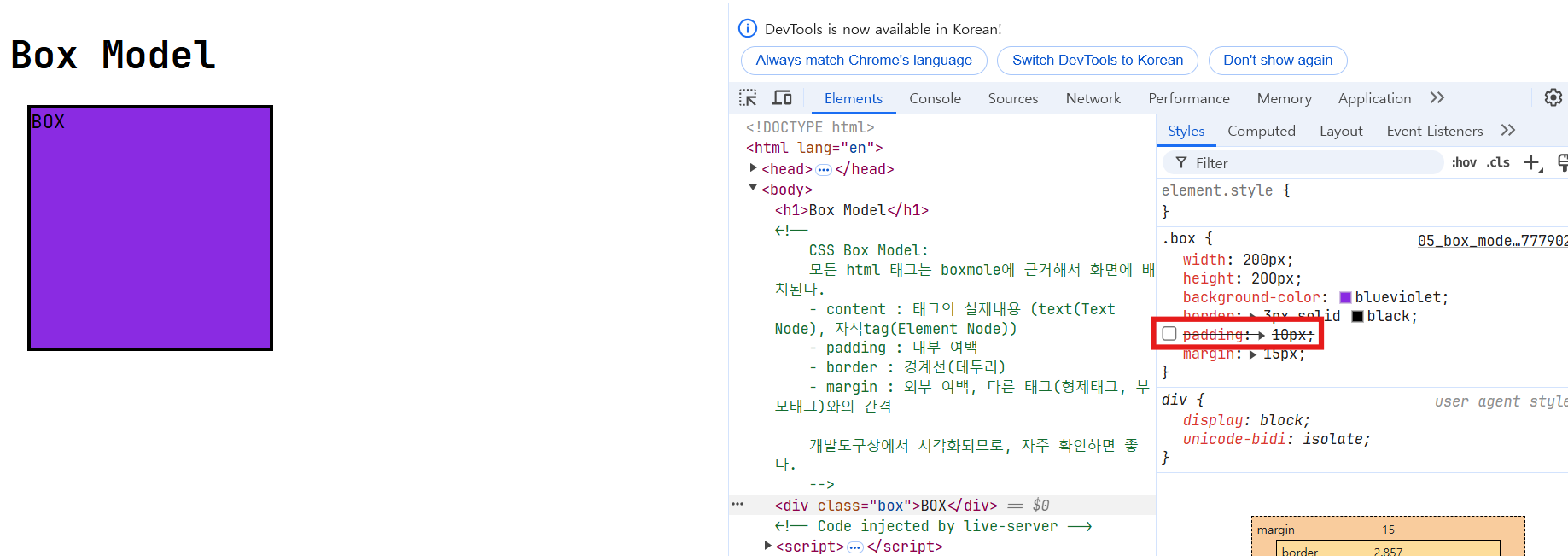The width and height of the screenshot is (1568, 556).
Task: Click the info icon in notification bar
Action: 748,28
